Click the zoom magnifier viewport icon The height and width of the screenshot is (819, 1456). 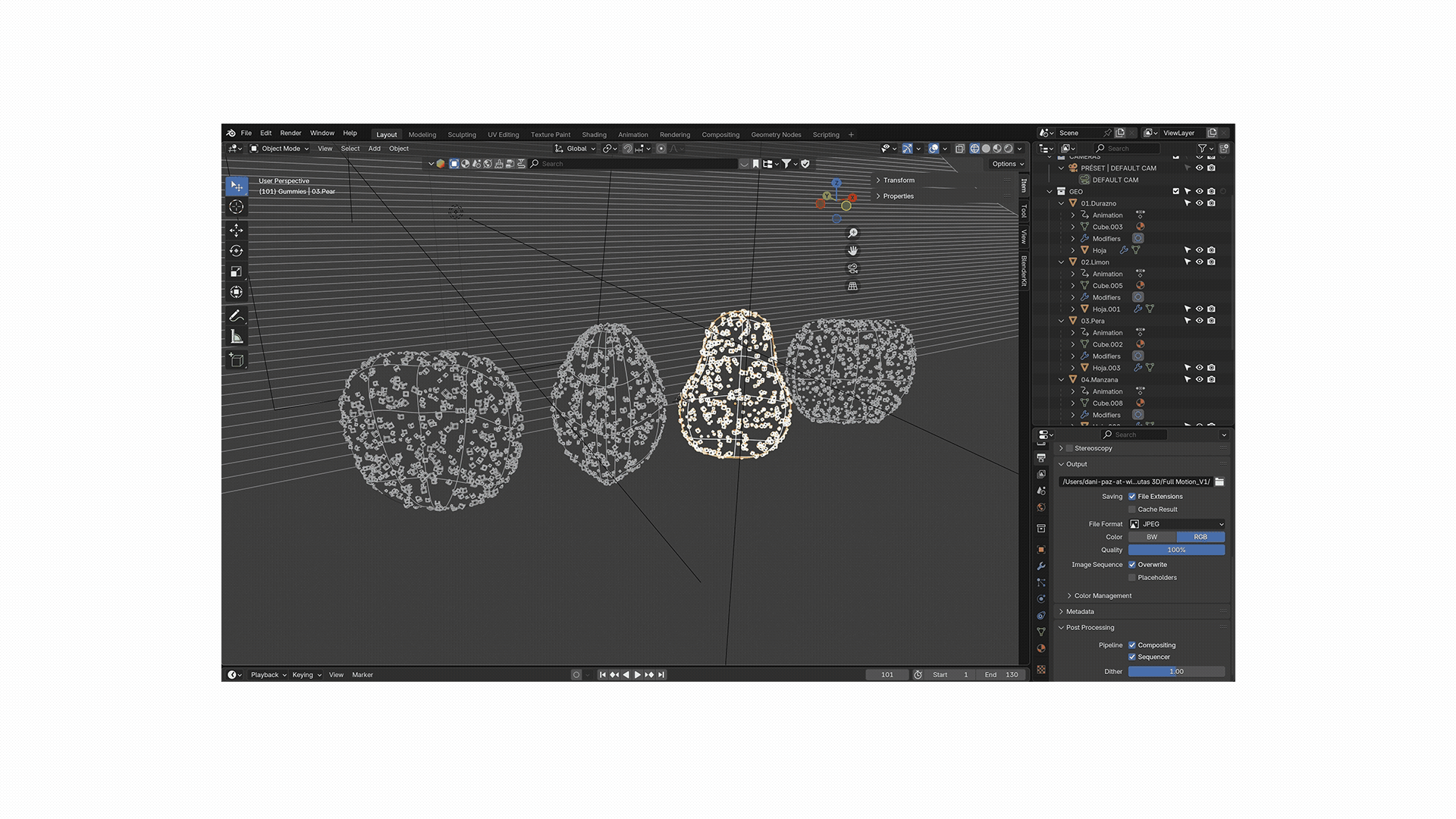point(852,233)
